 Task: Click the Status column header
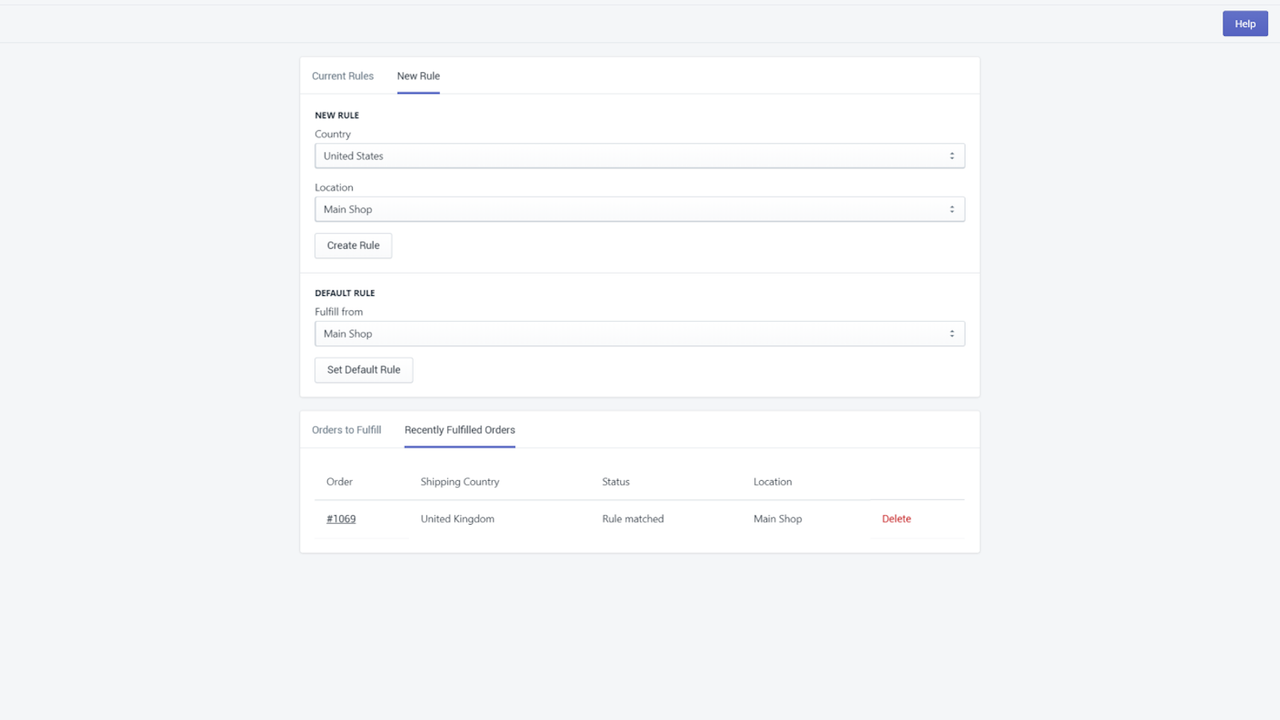pyautogui.click(x=615, y=481)
